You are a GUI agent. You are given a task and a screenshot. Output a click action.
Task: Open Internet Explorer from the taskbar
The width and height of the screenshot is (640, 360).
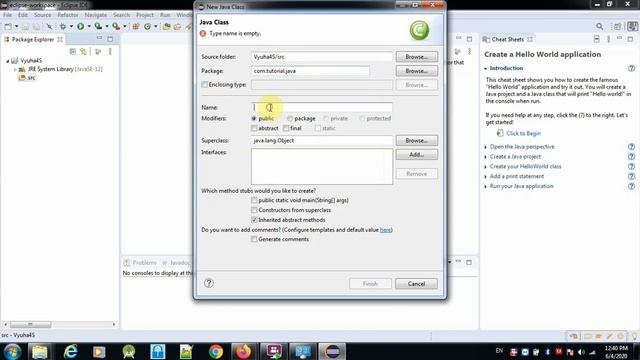[x=71, y=351]
